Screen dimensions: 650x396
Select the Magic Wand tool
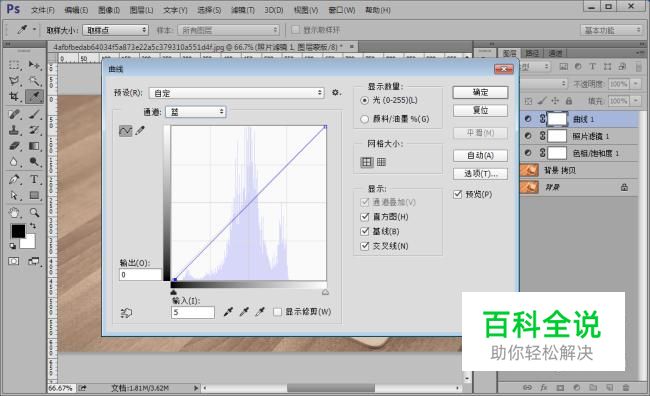[x=34, y=80]
